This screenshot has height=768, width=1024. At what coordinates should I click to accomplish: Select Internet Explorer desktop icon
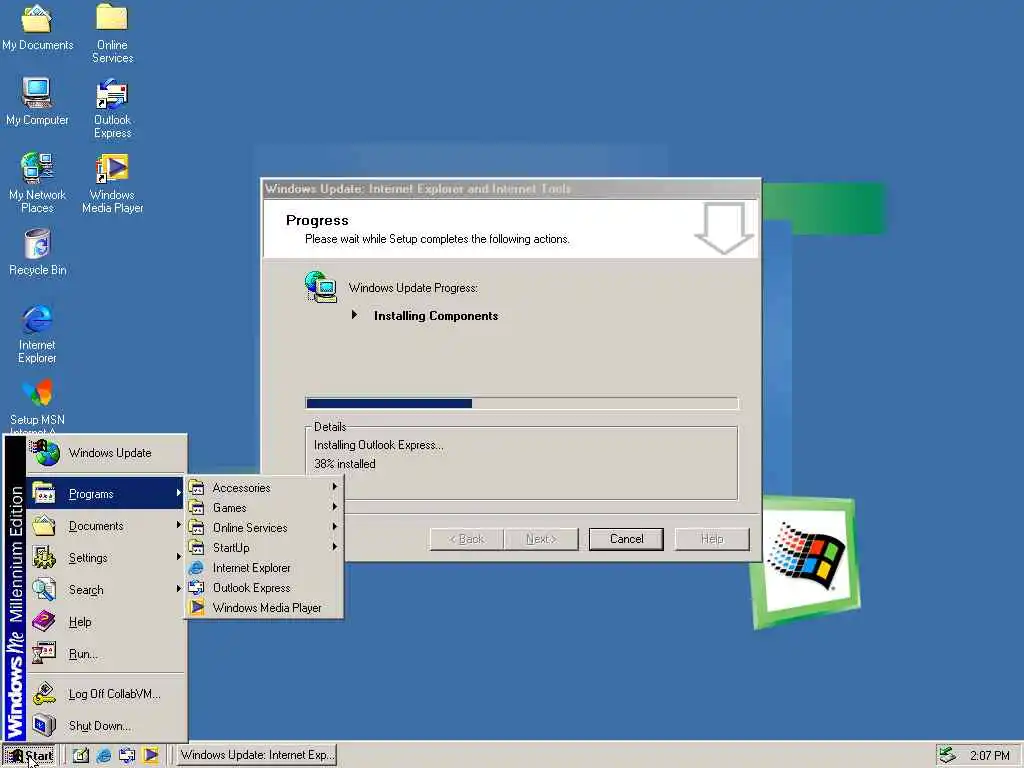tap(37, 333)
